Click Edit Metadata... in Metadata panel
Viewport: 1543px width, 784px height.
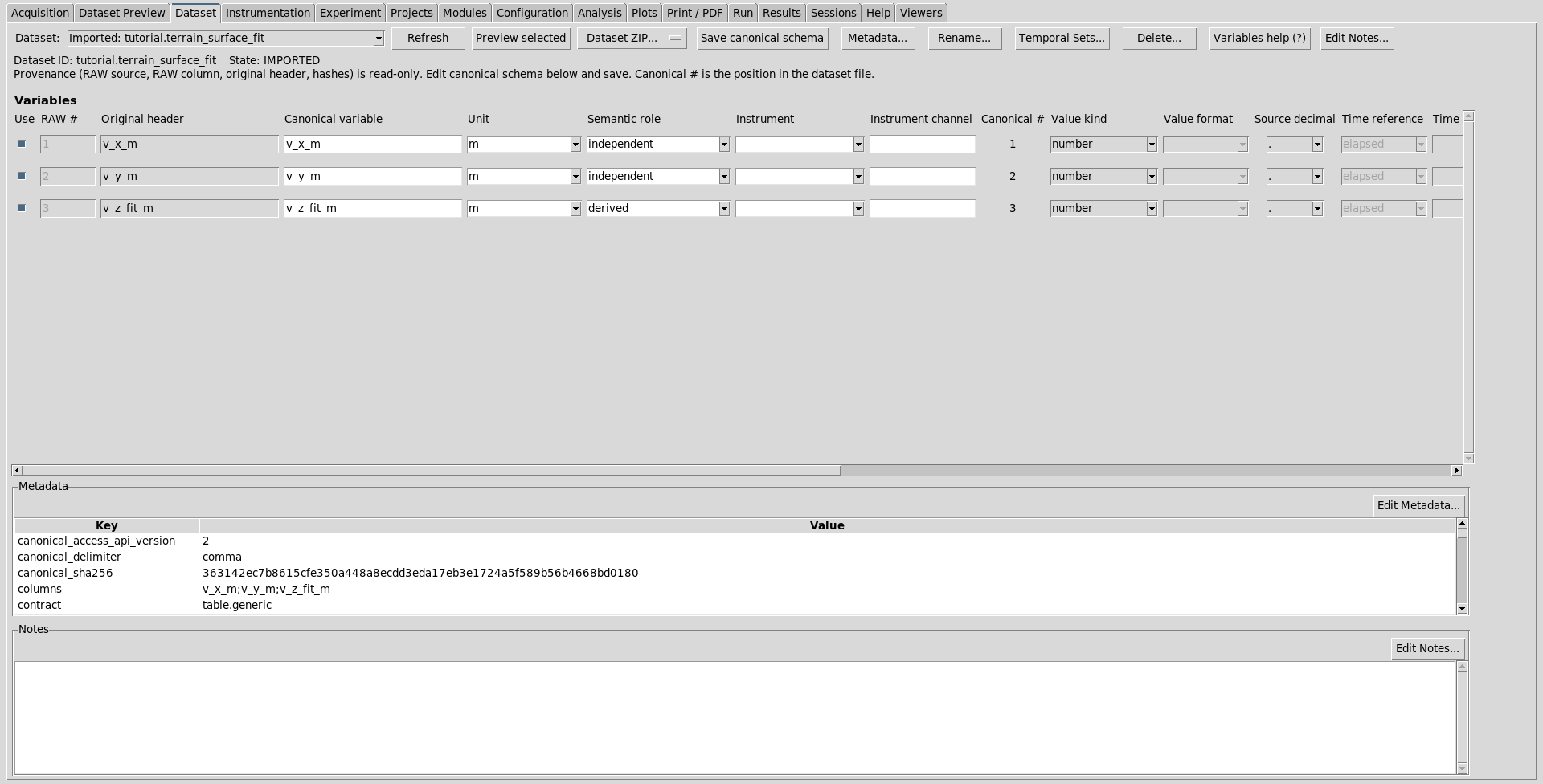pyautogui.click(x=1418, y=505)
